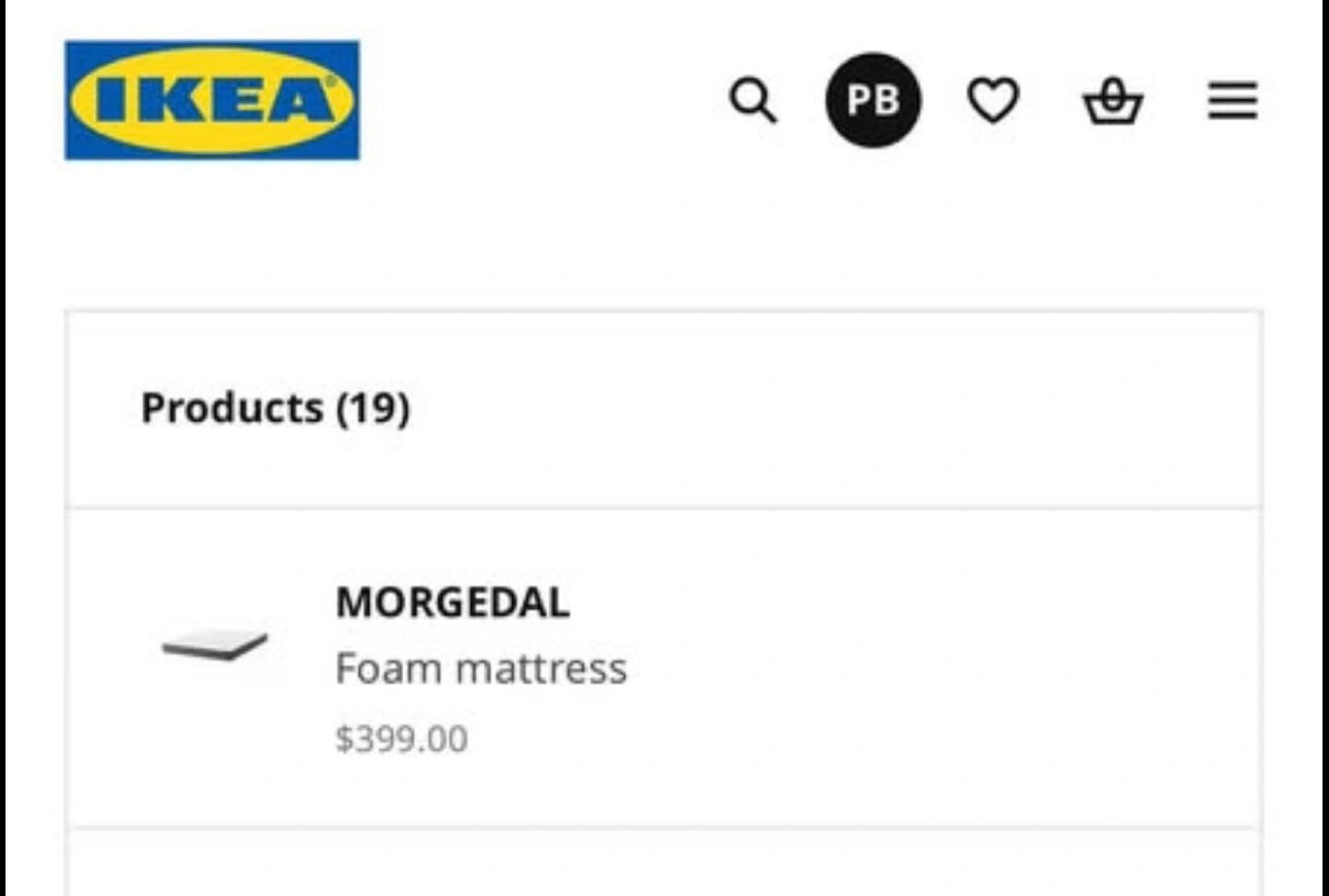Select the product count (19) label
The height and width of the screenshot is (896, 1329).
373,408
